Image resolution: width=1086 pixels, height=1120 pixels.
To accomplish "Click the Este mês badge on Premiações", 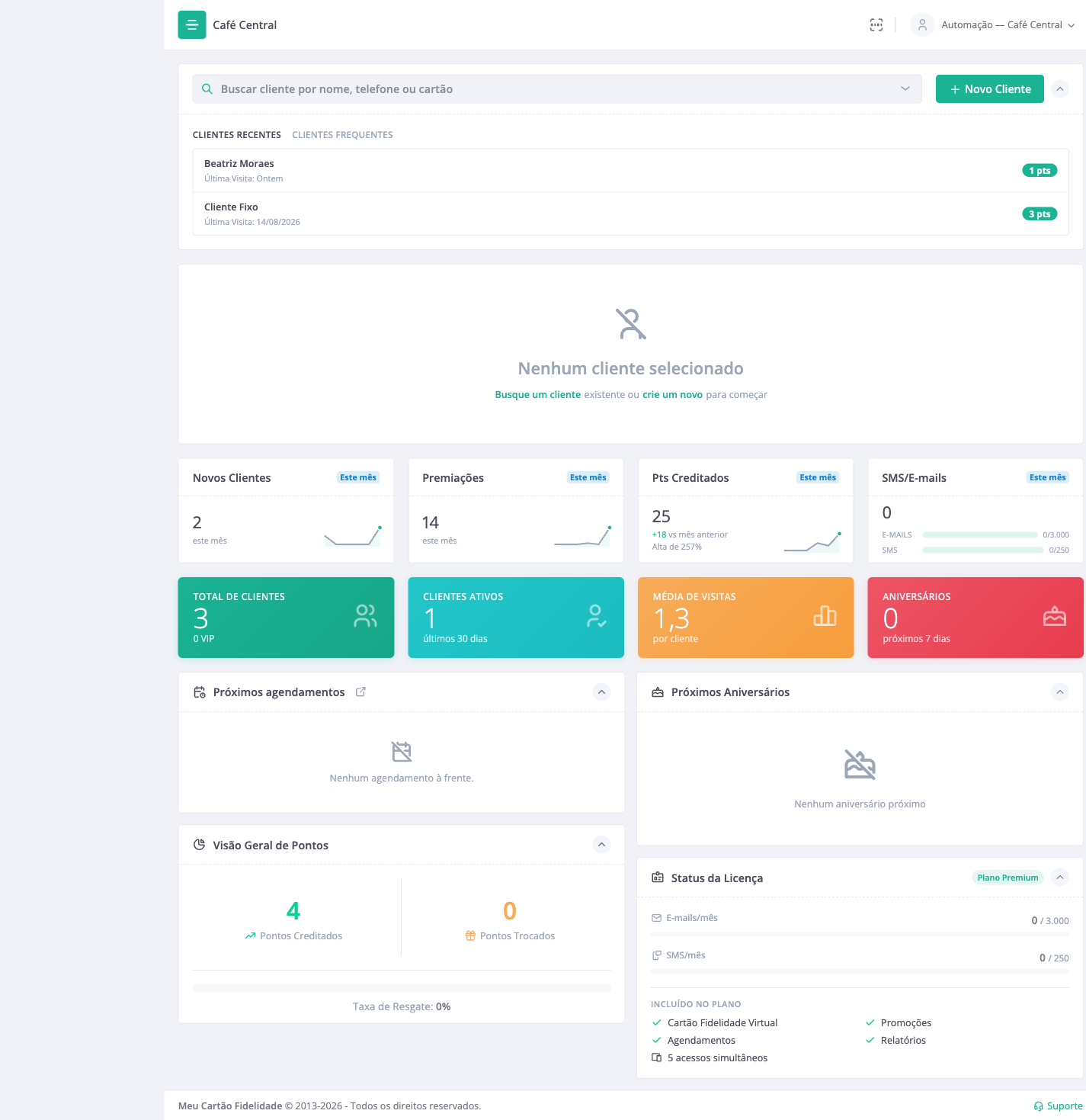I will (588, 477).
